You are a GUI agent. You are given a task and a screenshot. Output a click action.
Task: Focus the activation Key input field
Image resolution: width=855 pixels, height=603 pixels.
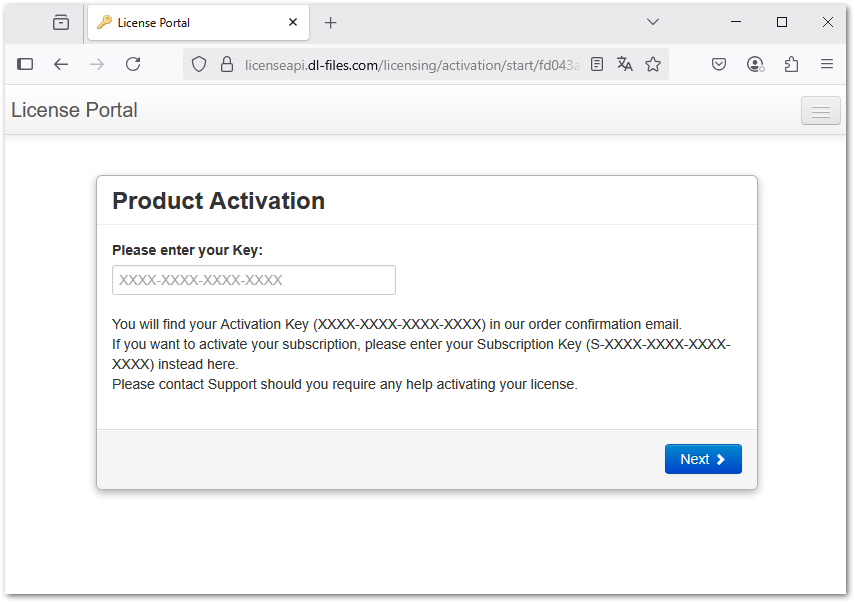click(254, 280)
